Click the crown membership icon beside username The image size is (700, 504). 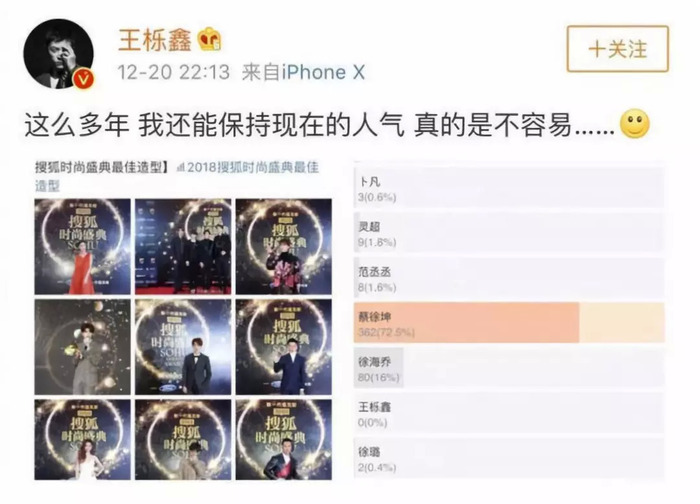(x=210, y=39)
